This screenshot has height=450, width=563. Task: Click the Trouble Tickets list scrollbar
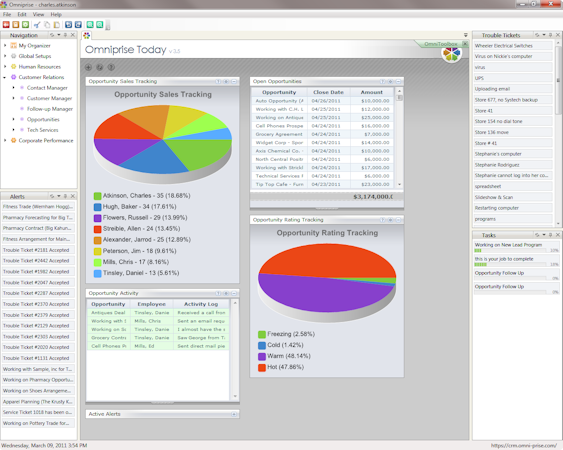pyautogui.click(x=558, y=133)
